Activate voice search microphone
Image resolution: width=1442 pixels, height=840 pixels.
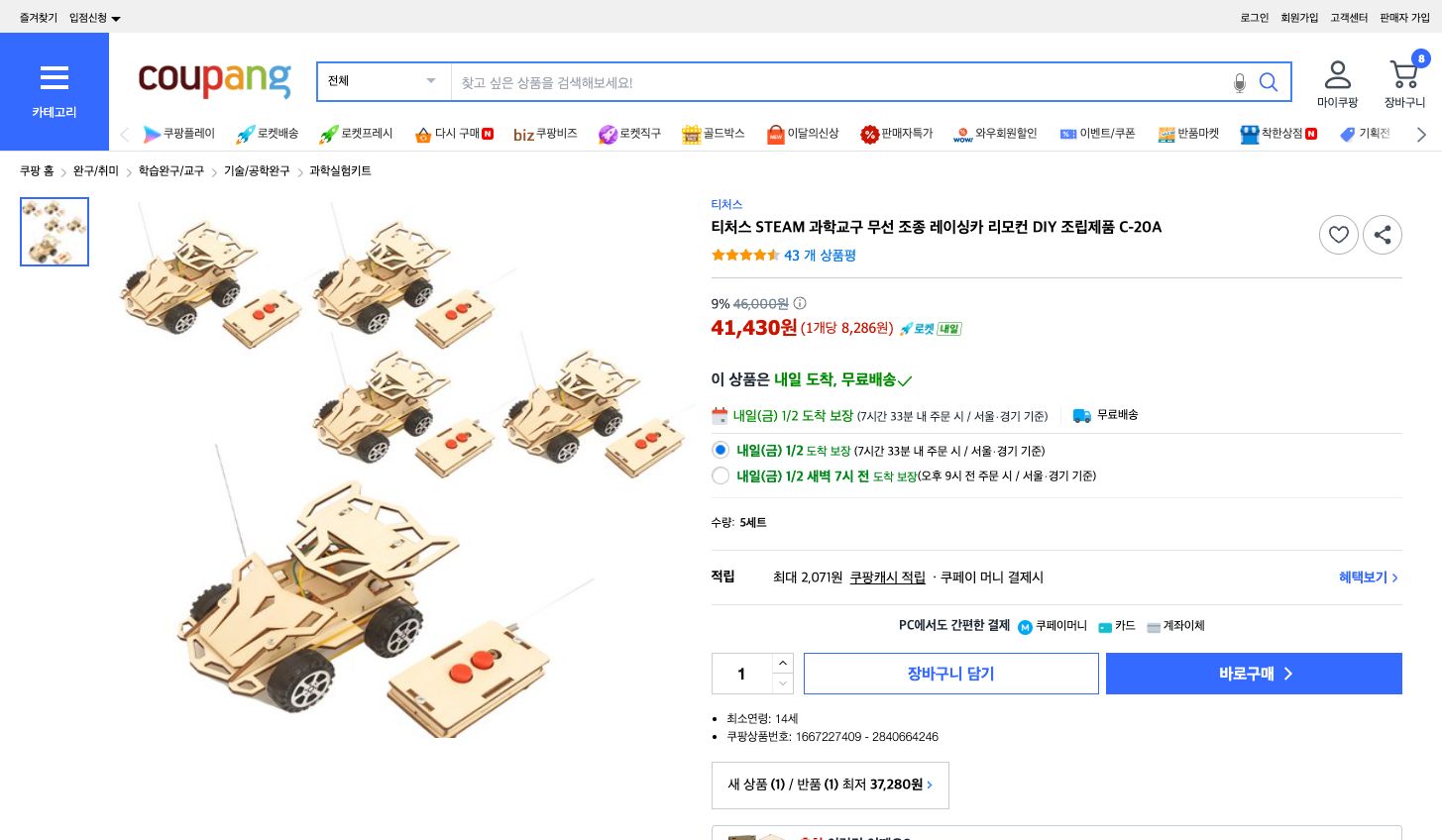[1240, 83]
